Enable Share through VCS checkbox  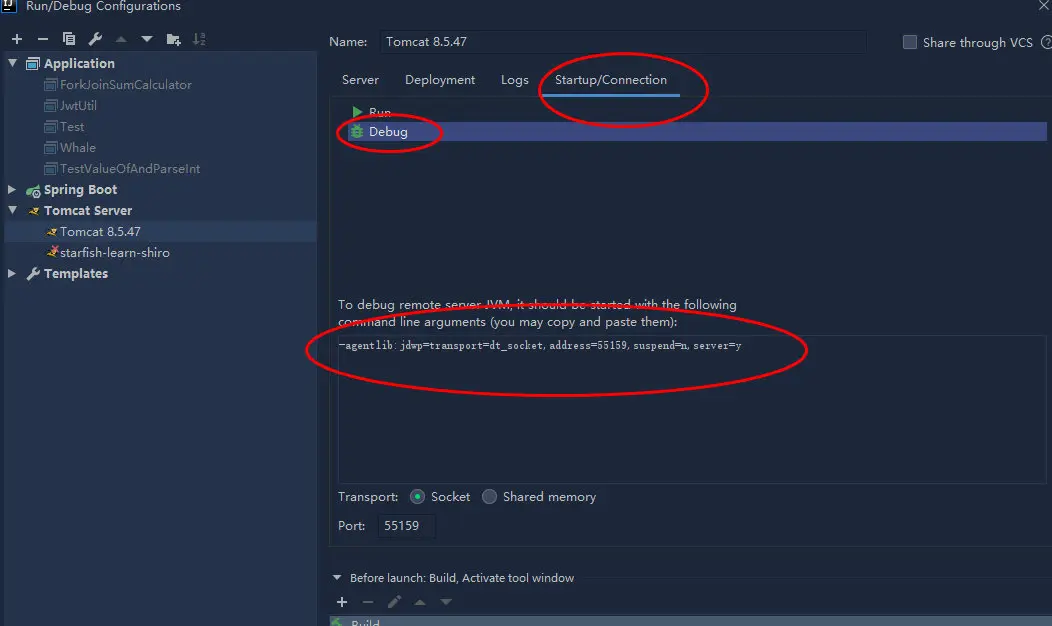(x=910, y=42)
